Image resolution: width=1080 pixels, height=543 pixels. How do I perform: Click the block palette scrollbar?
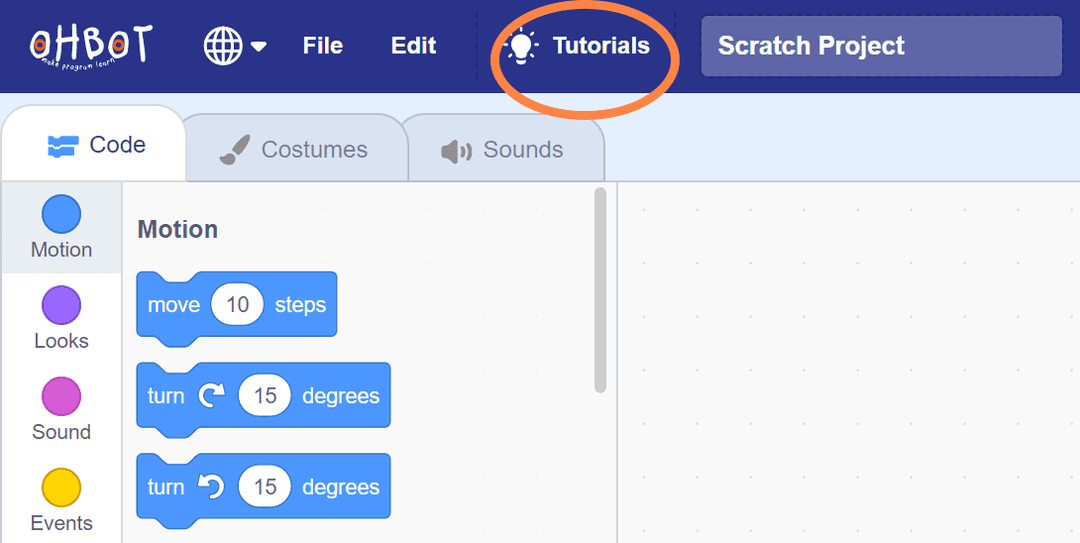point(600,290)
